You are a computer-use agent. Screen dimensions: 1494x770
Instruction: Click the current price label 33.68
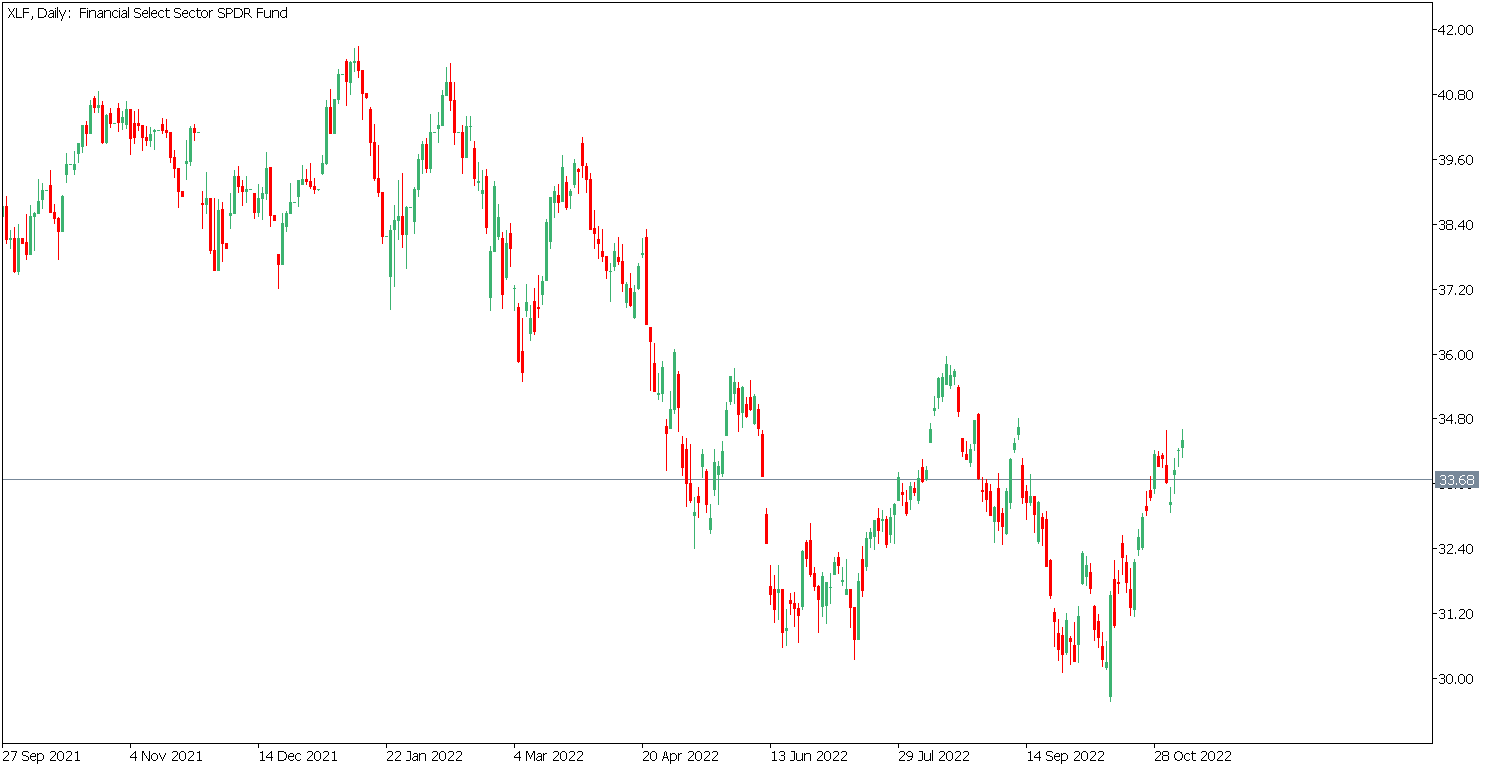coord(1455,480)
